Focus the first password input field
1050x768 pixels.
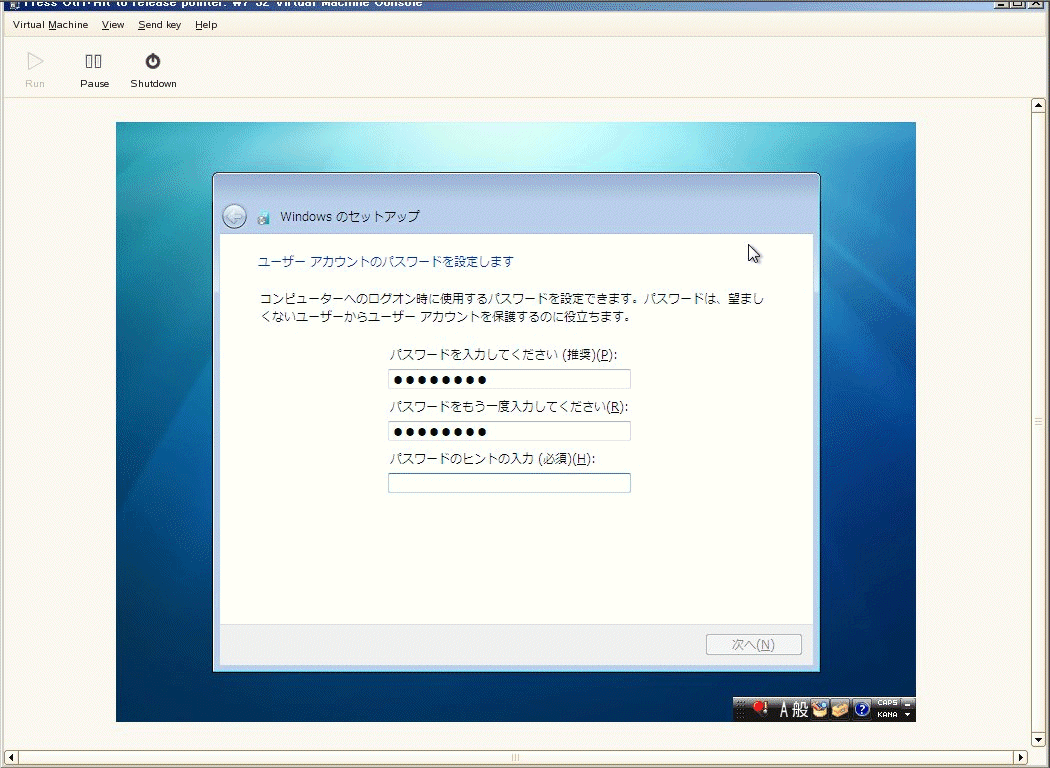pyautogui.click(x=509, y=379)
